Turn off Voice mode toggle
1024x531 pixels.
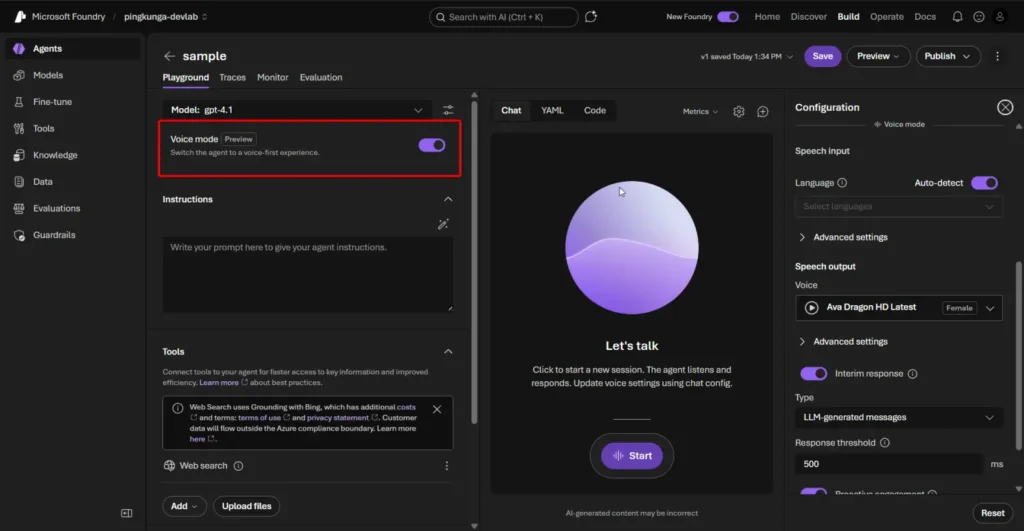pyautogui.click(x=432, y=145)
